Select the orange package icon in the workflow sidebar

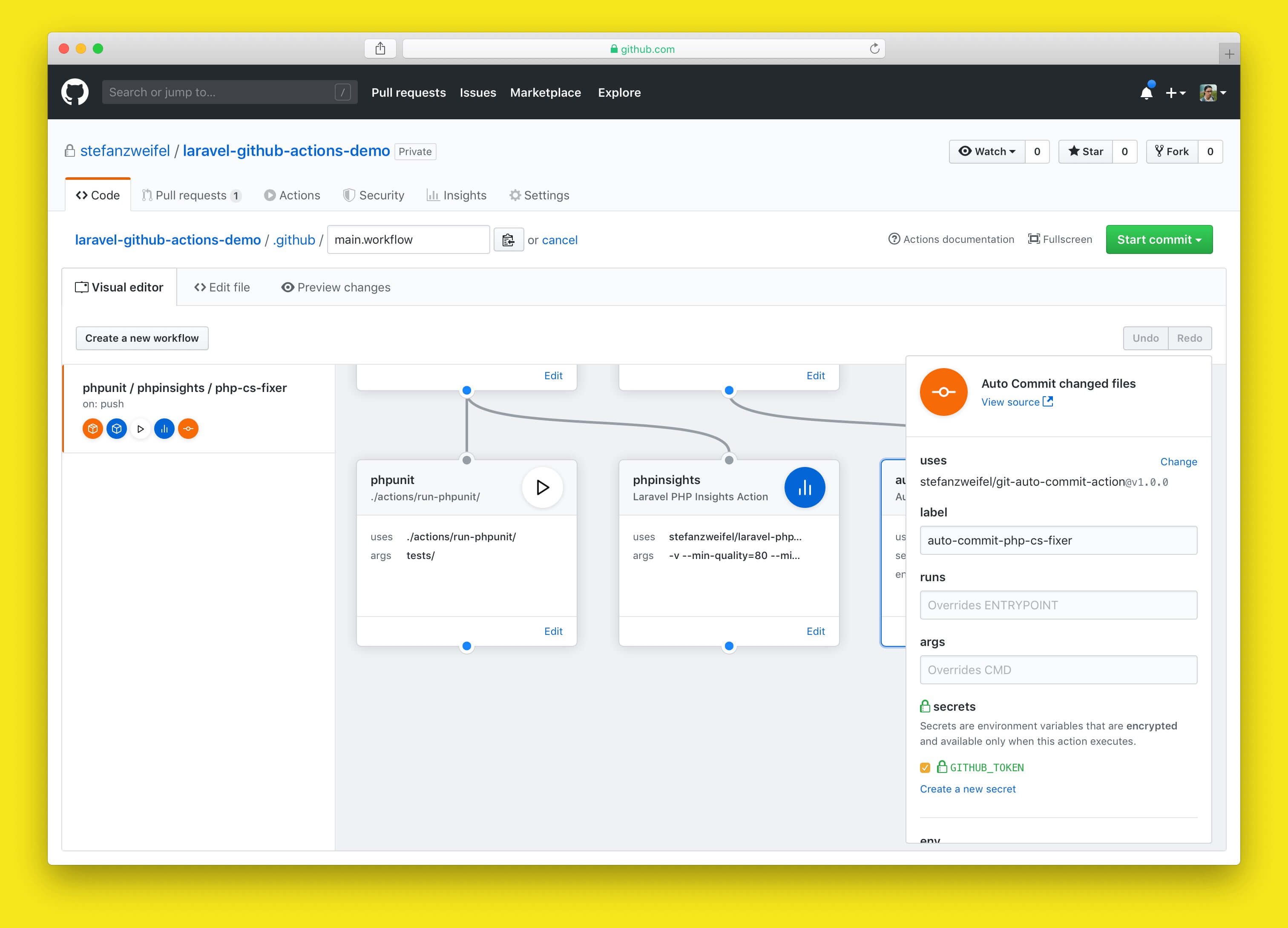pos(92,429)
